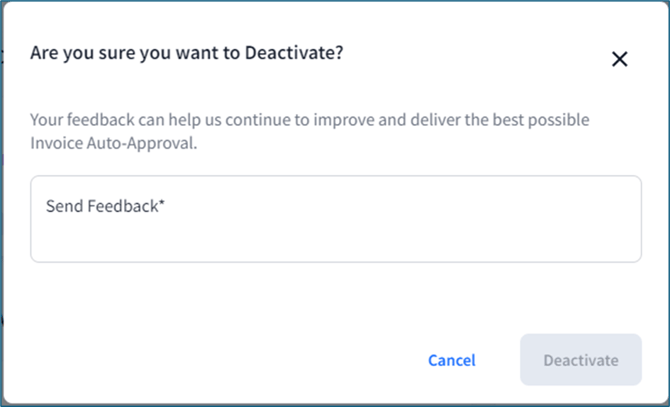Click the X icon in dialog header
The image size is (670, 407).
point(619,59)
